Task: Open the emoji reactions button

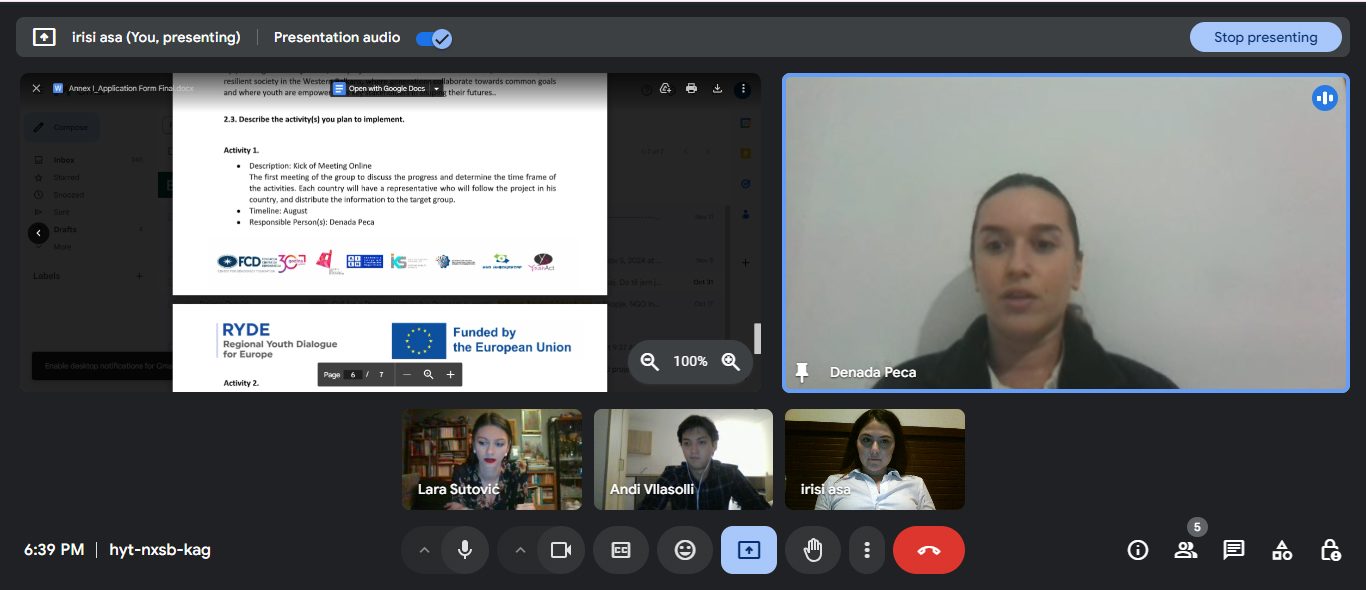Action: coord(685,550)
